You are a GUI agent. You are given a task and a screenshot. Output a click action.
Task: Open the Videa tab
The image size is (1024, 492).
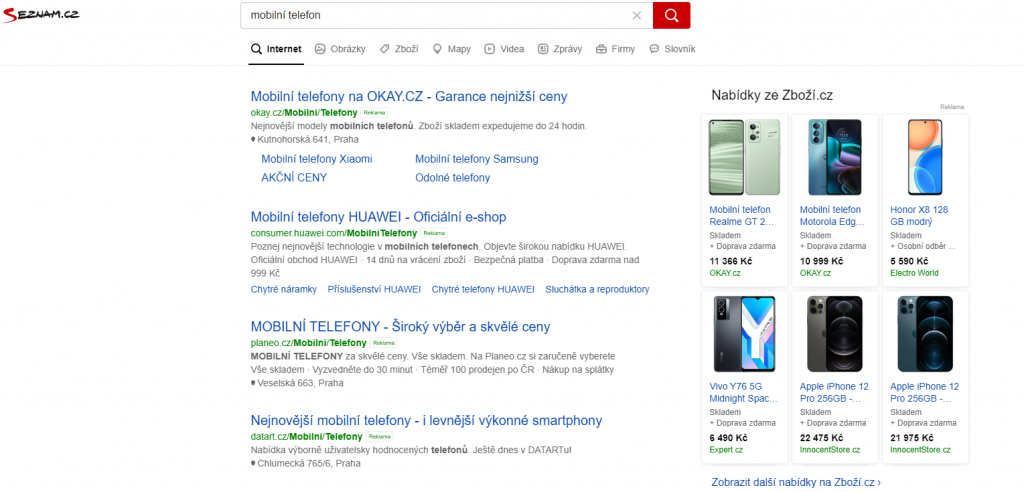(x=504, y=49)
